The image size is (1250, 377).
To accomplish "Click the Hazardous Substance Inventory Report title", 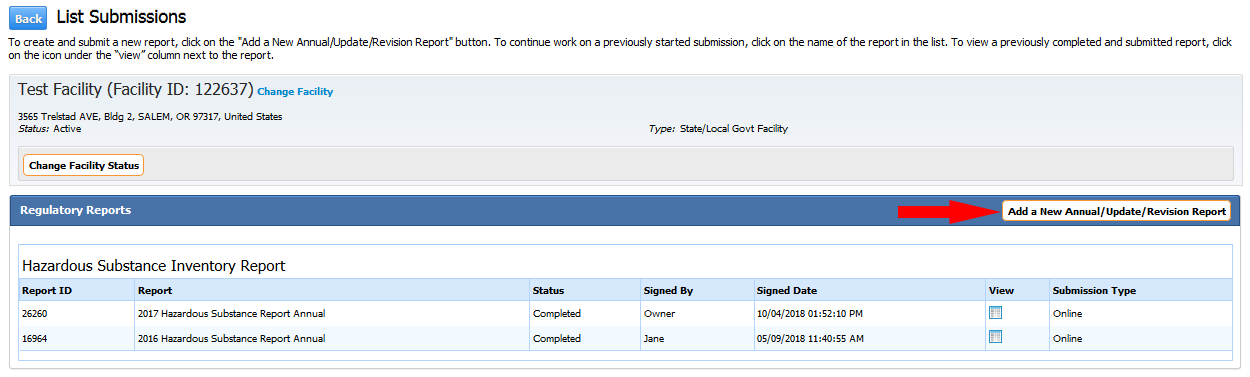I will pos(154,266).
